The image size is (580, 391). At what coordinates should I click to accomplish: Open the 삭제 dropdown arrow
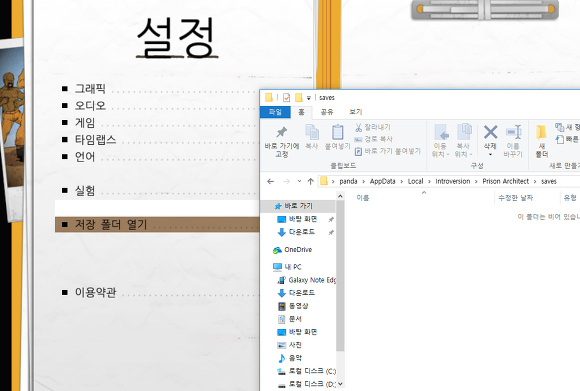pyautogui.click(x=490, y=154)
